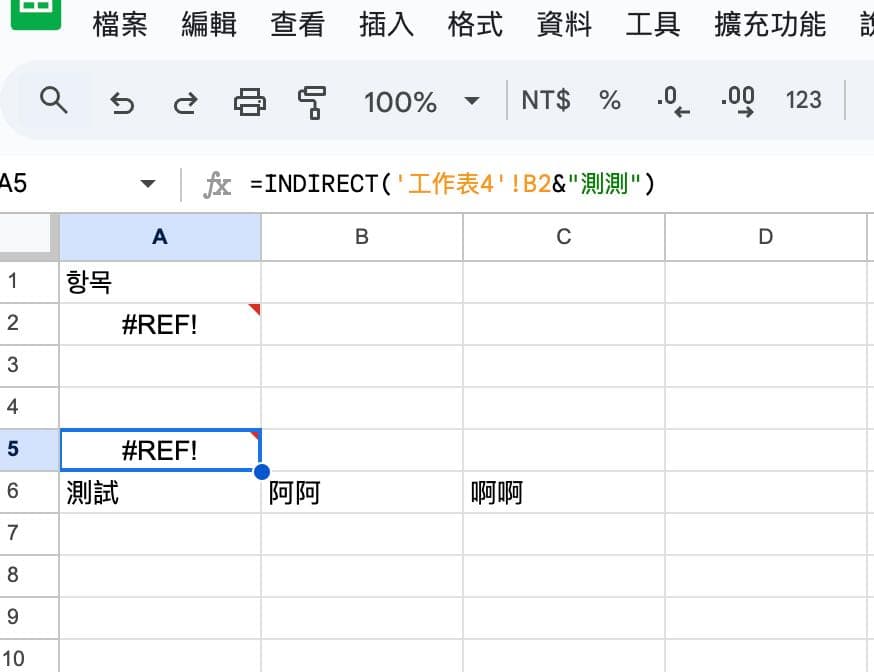Select row 8 header

pos(29,576)
